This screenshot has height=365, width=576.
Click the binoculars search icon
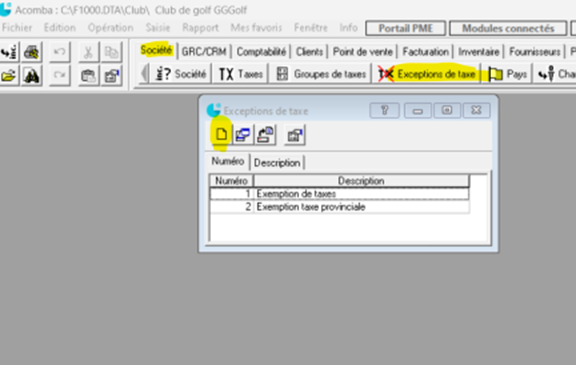click(x=32, y=76)
